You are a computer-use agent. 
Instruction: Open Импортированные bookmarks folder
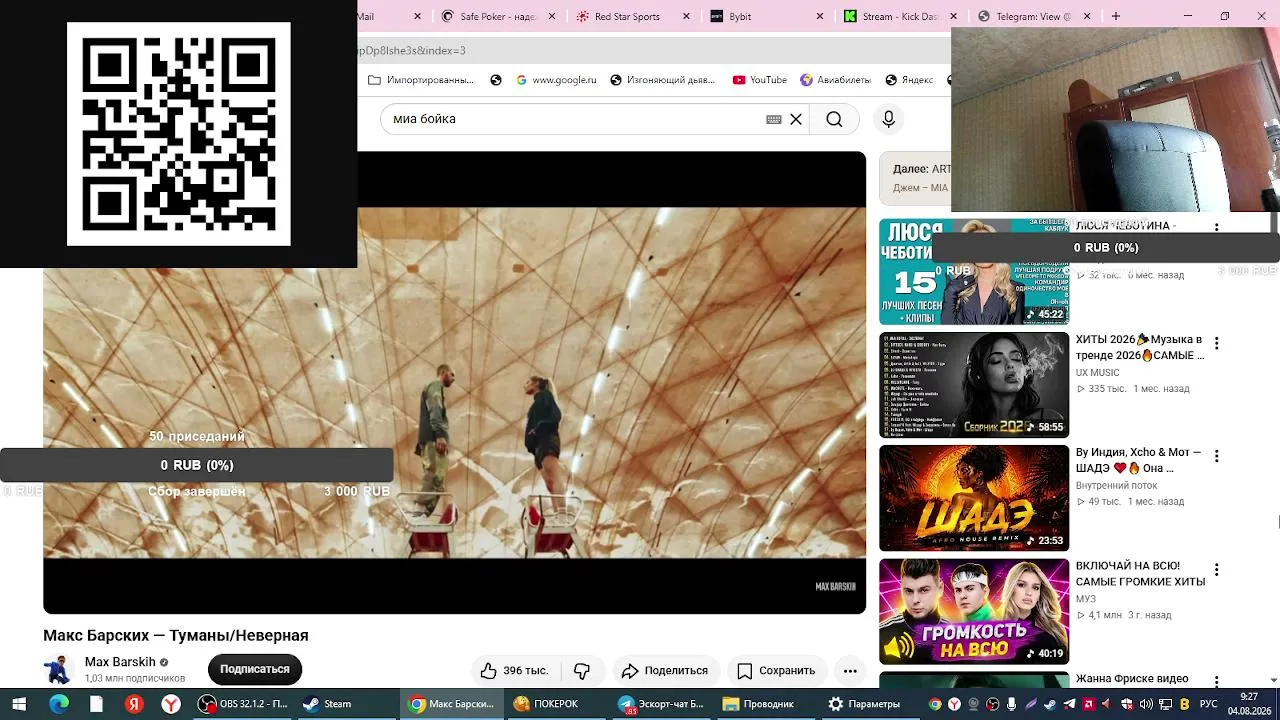click(421, 80)
